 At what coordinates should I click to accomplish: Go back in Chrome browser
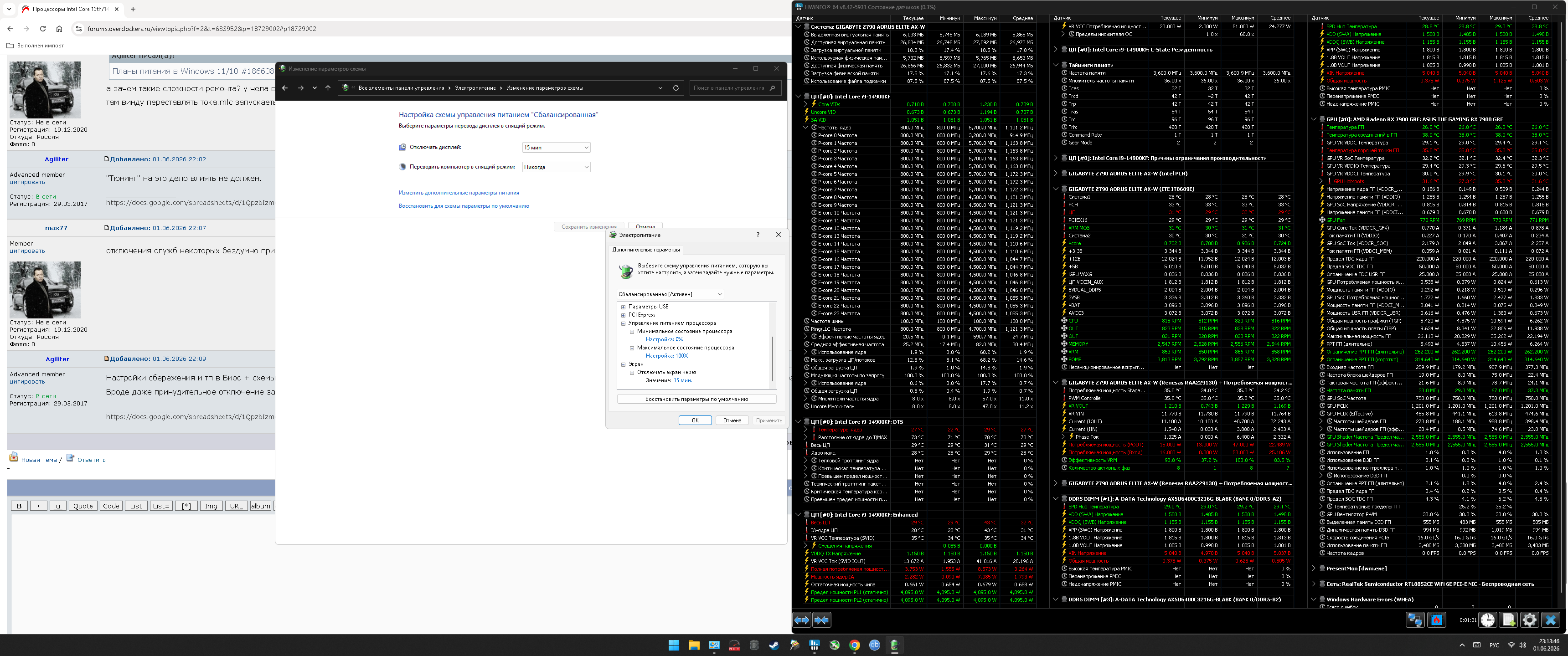10,29
